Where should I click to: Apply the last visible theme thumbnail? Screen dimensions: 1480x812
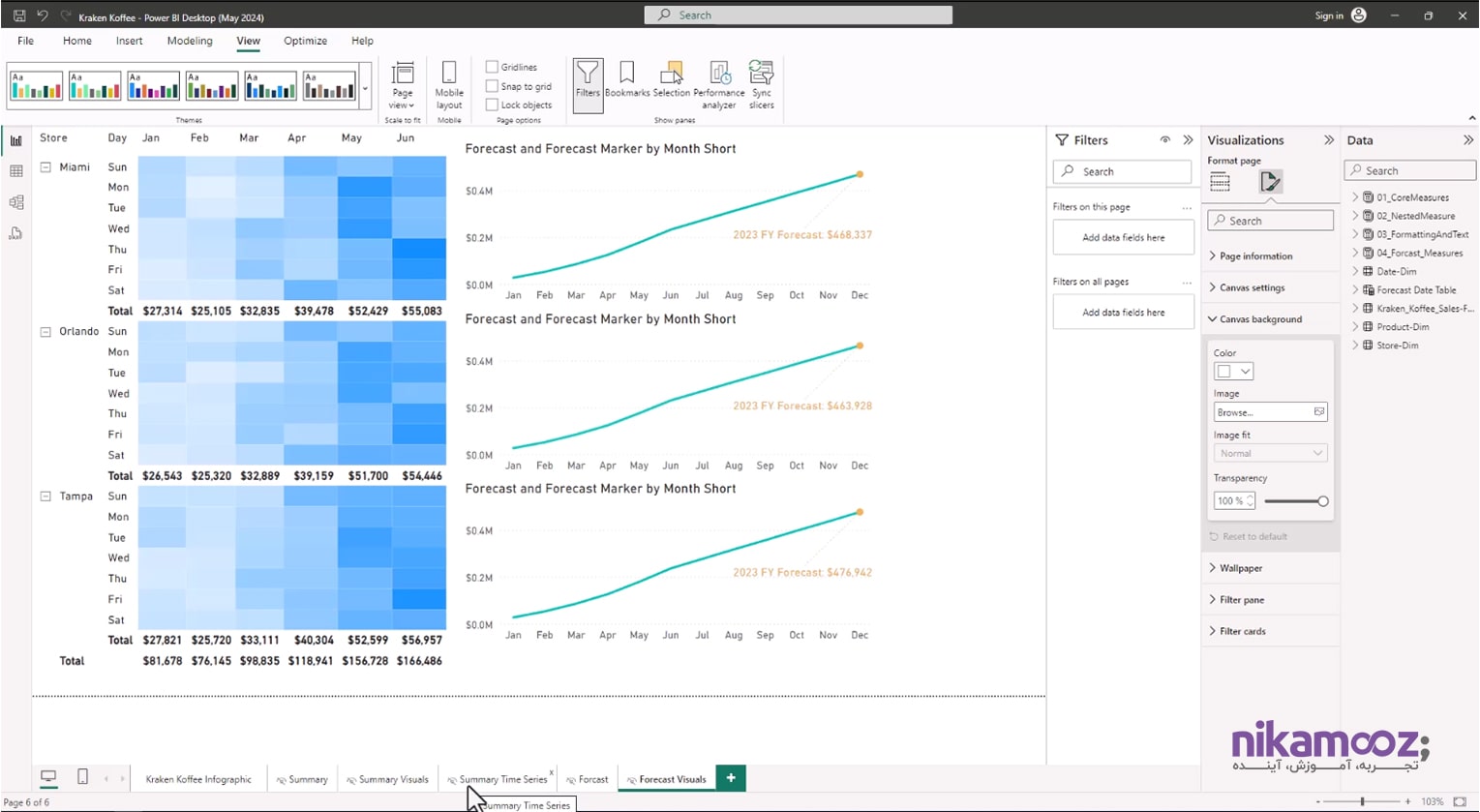pyautogui.click(x=329, y=86)
